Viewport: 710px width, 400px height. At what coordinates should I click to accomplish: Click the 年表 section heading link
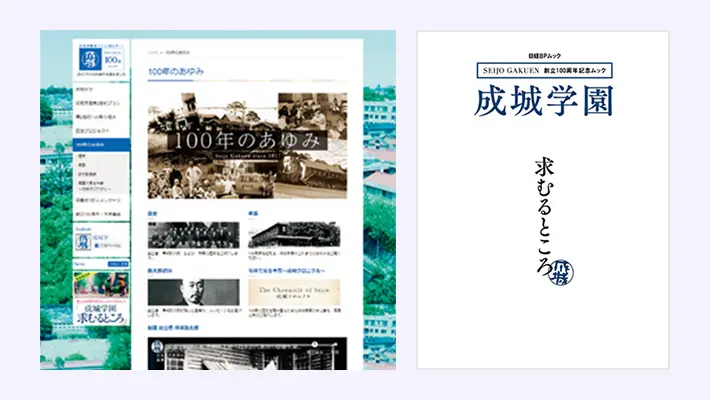pyautogui.click(x=253, y=212)
